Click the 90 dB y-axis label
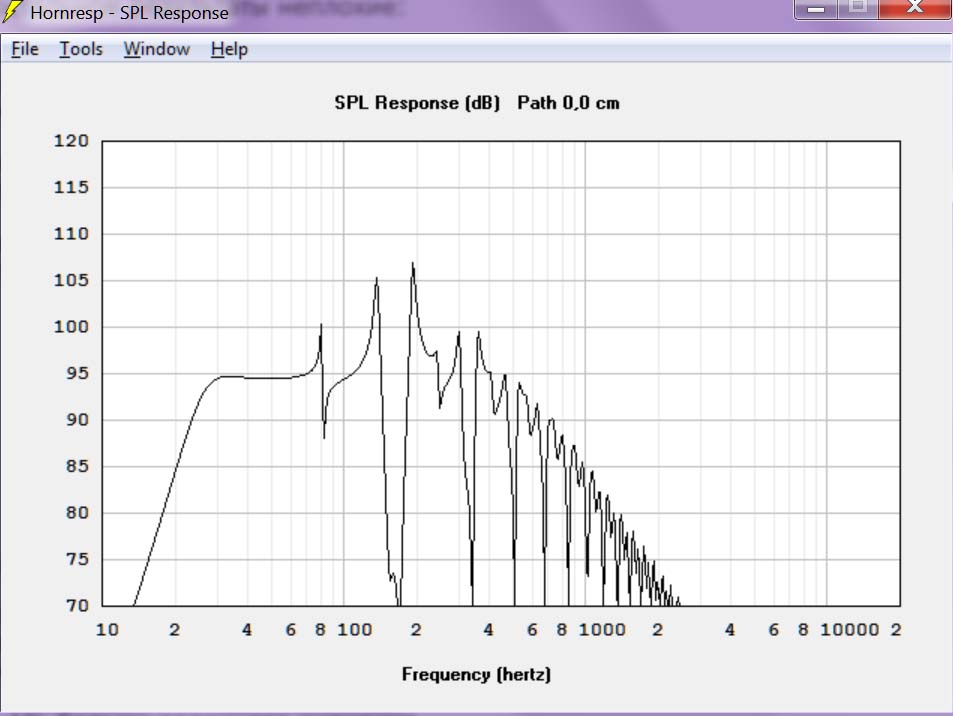This screenshot has height=716, width=953. (77, 419)
